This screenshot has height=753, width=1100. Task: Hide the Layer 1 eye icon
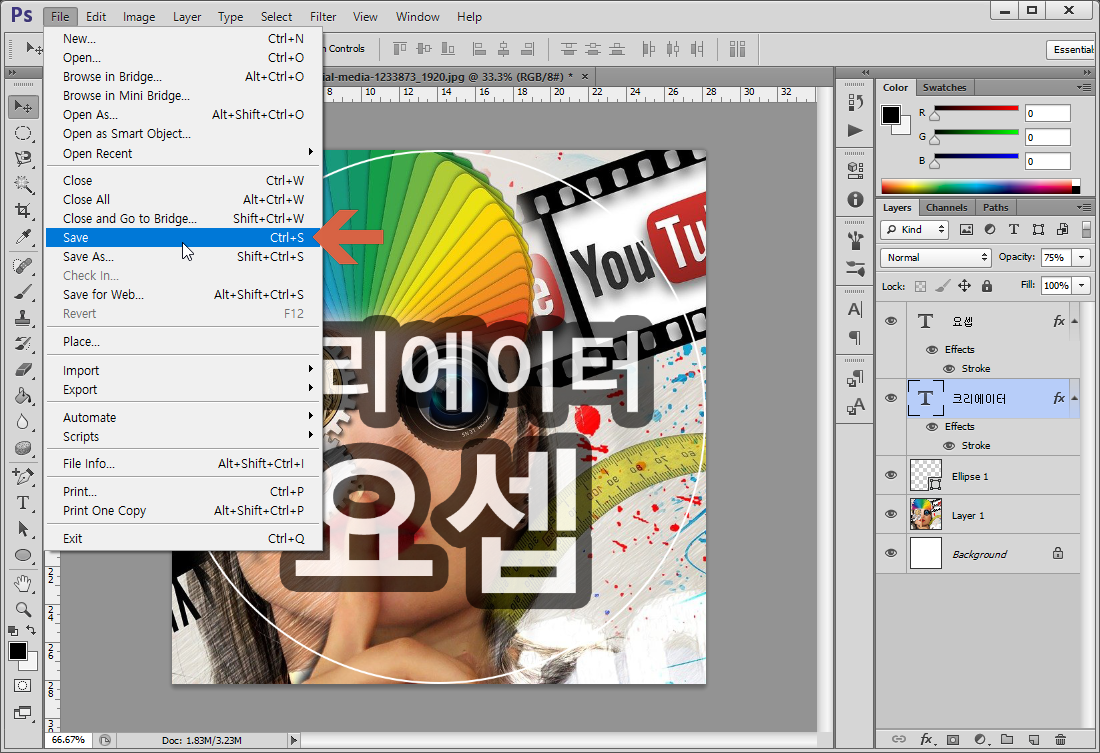pos(891,514)
